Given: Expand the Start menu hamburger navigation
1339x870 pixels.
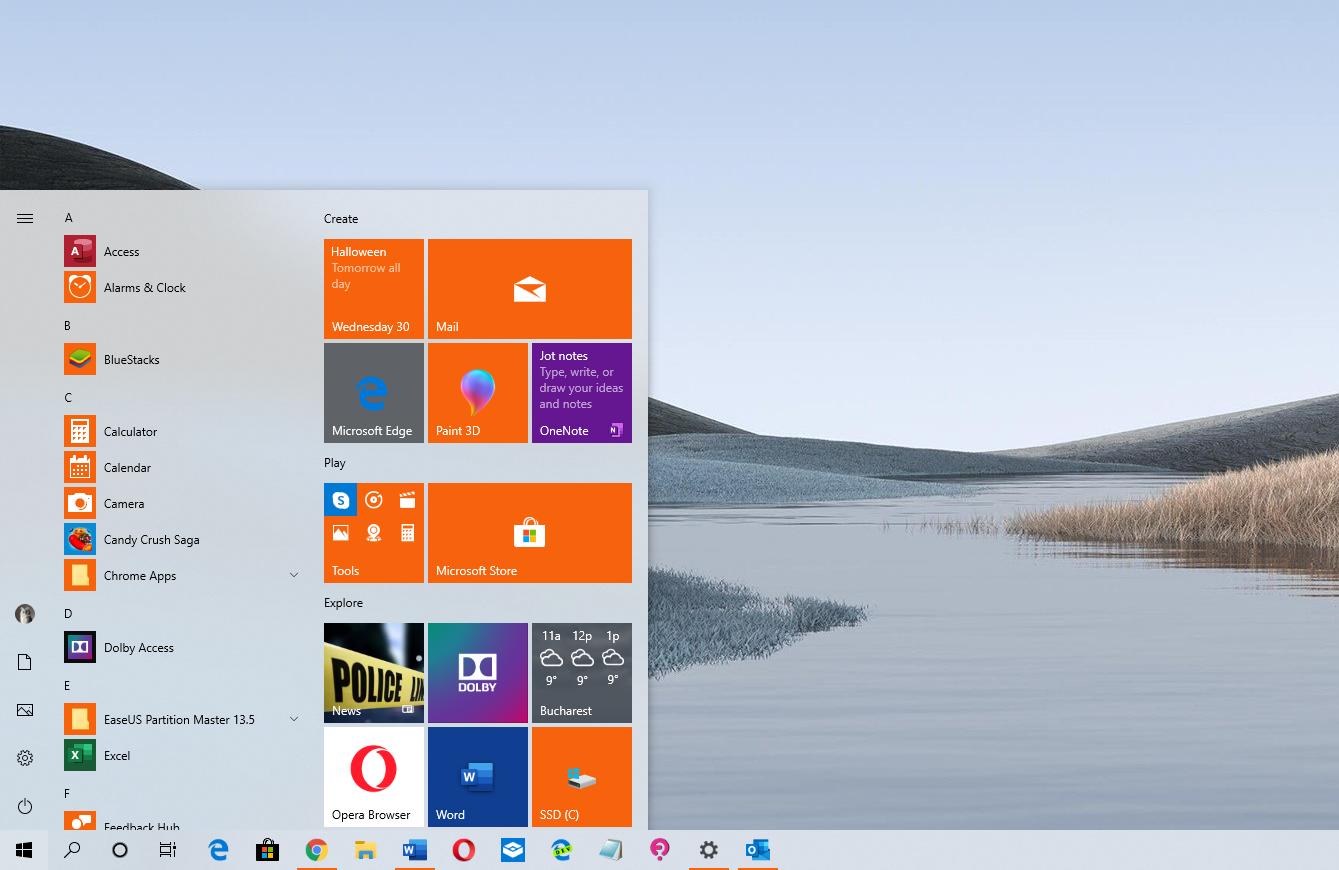Looking at the screenshot, I should (25, 218).
